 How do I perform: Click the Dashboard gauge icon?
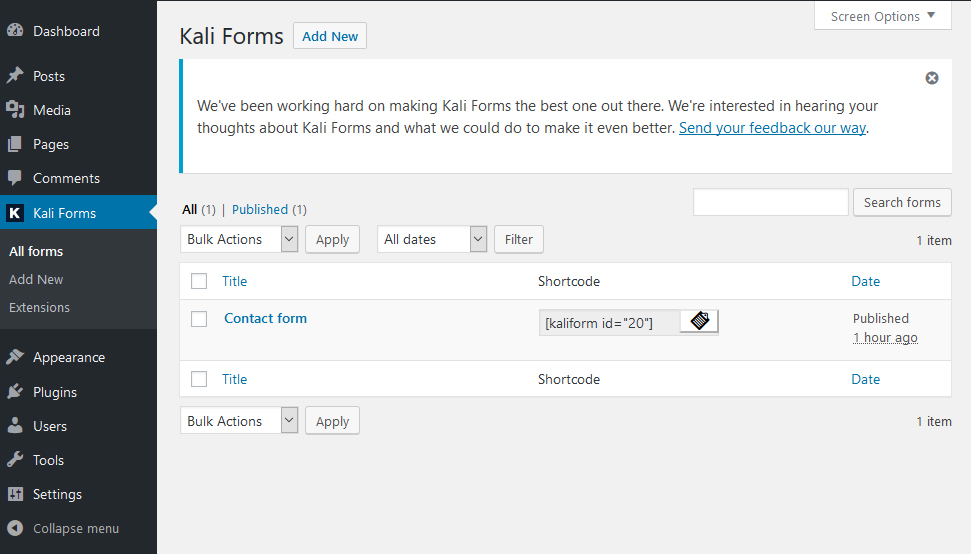coord(15,30)
